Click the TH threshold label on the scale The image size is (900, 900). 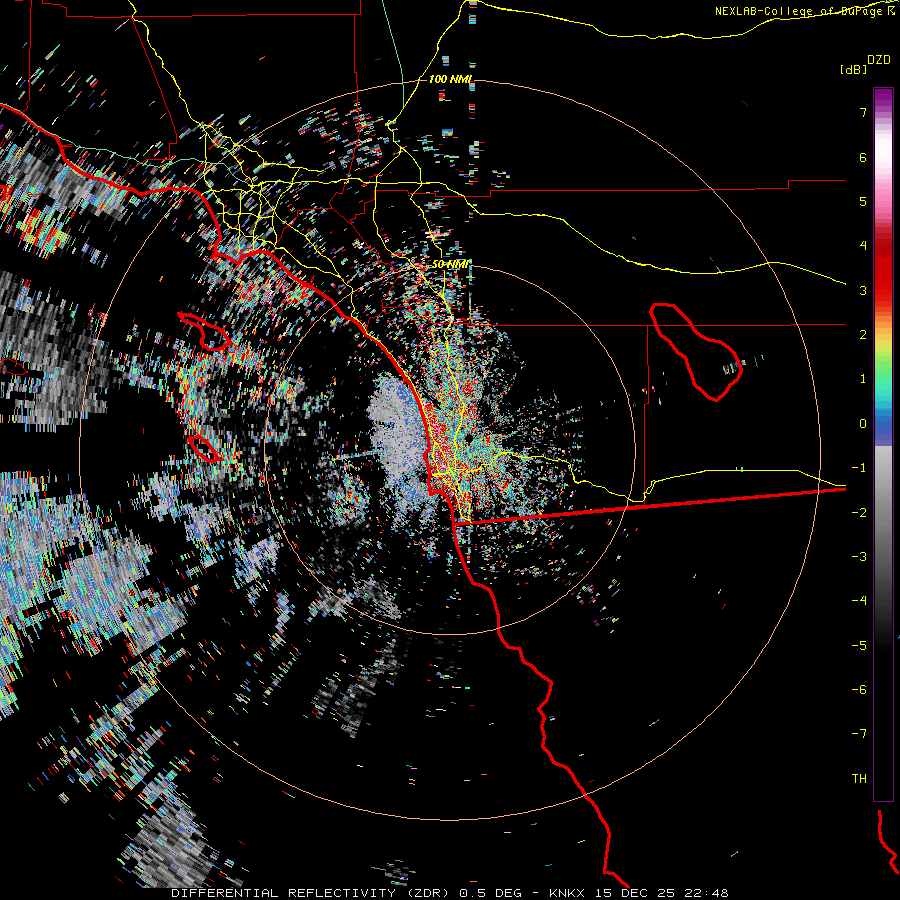pyautogui.click(x=859, y=779)
